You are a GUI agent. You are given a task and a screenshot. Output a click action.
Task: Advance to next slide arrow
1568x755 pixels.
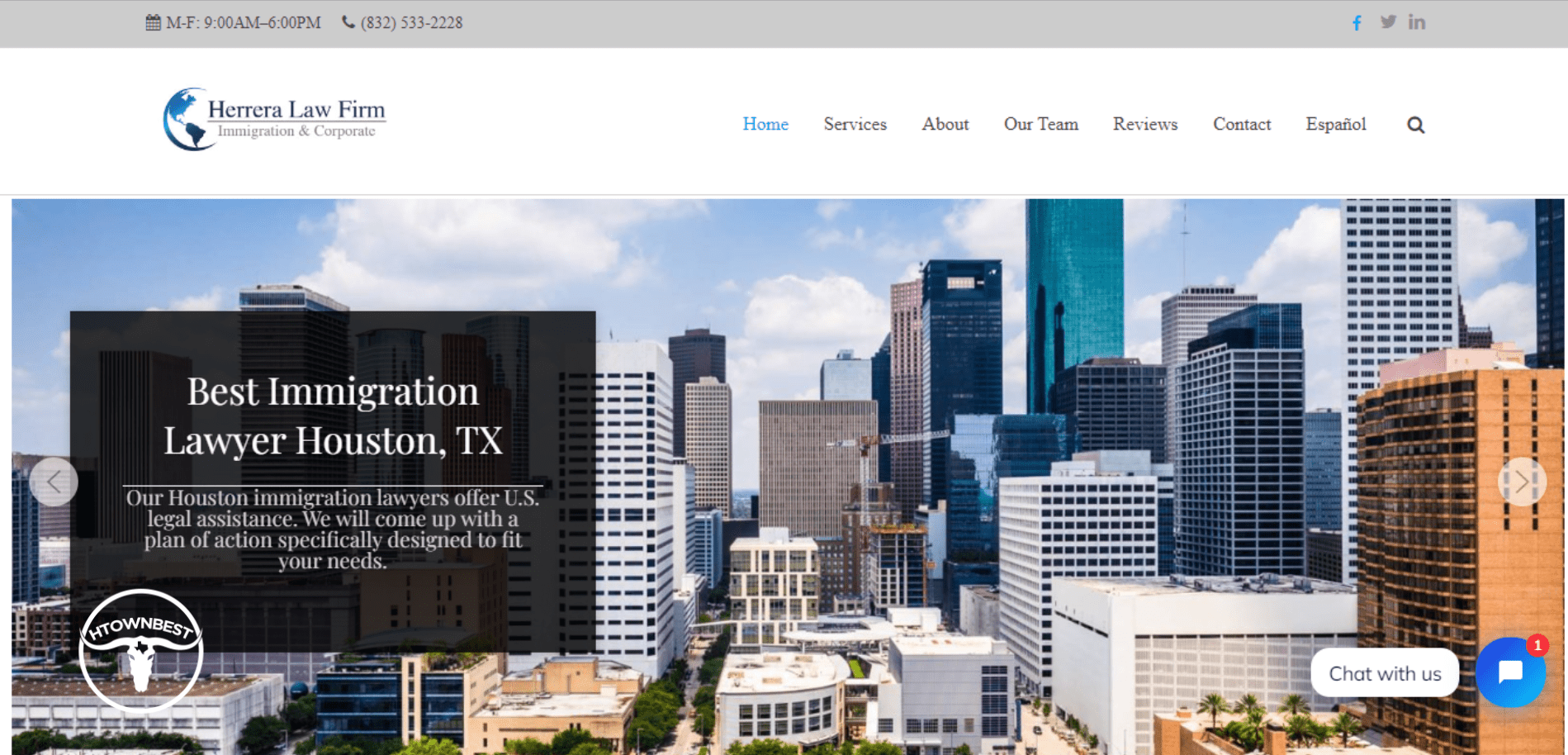click(1522, 482)
